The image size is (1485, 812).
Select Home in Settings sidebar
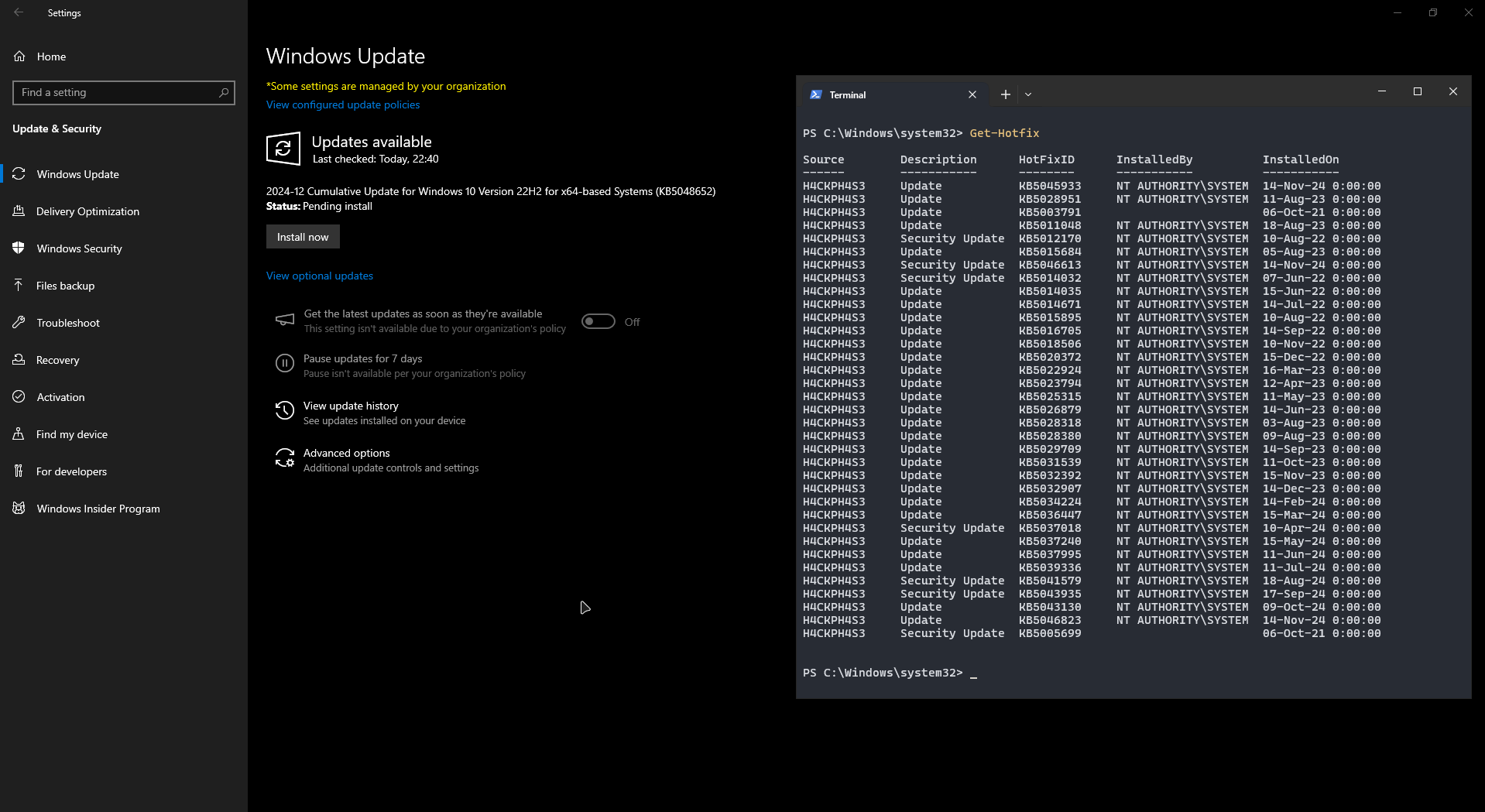click(x=51, y=57)
